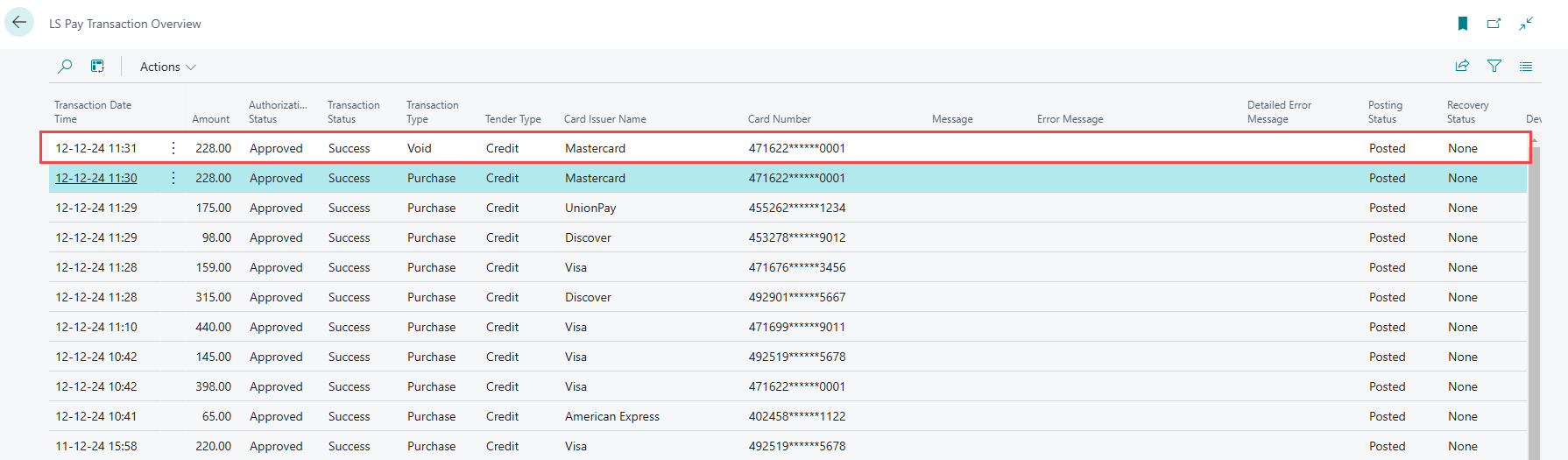The image size is (1568, 460).
Task: Click the list view layout icon
Action: coord(1526,66)
